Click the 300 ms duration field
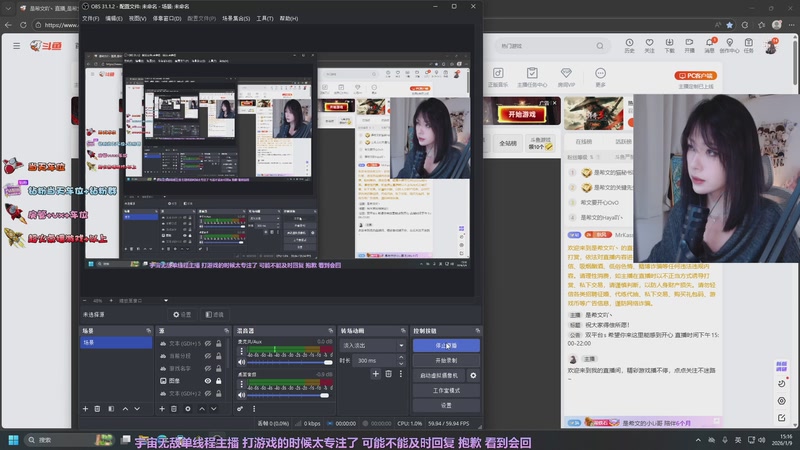The image size is (800, 450). [376, 360]
